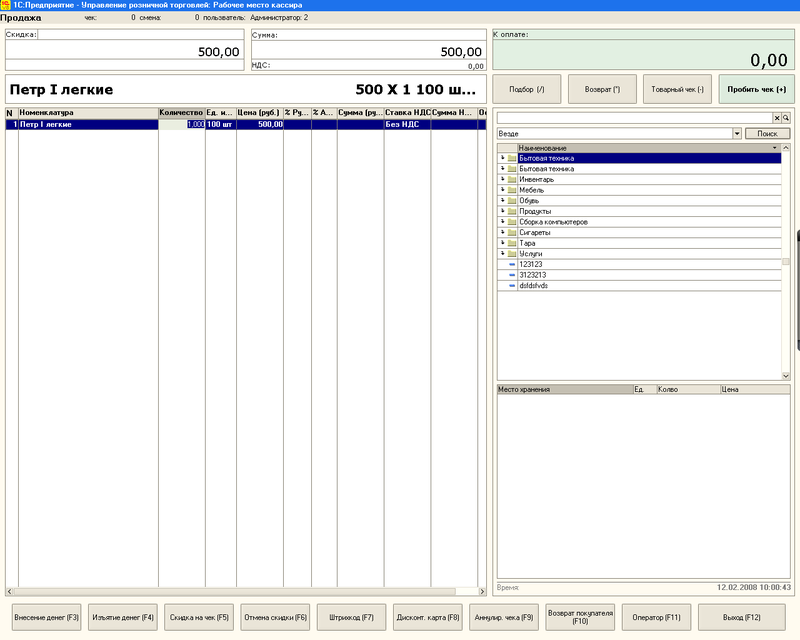Expand the Обувь folder
Image resolution: width=800 pixels, height=640 pixels.
[503, 201]
